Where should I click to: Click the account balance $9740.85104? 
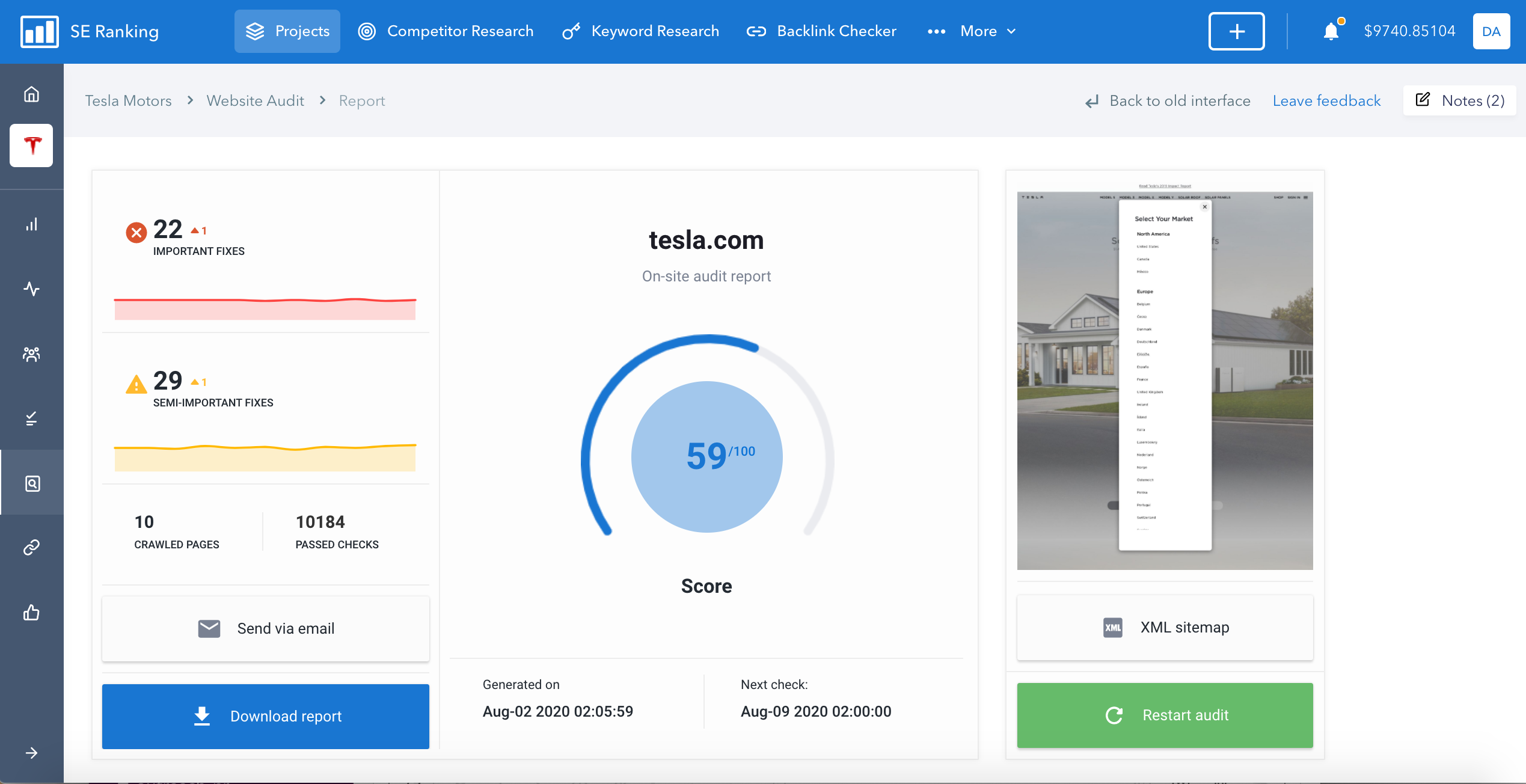coord(1409,31)
